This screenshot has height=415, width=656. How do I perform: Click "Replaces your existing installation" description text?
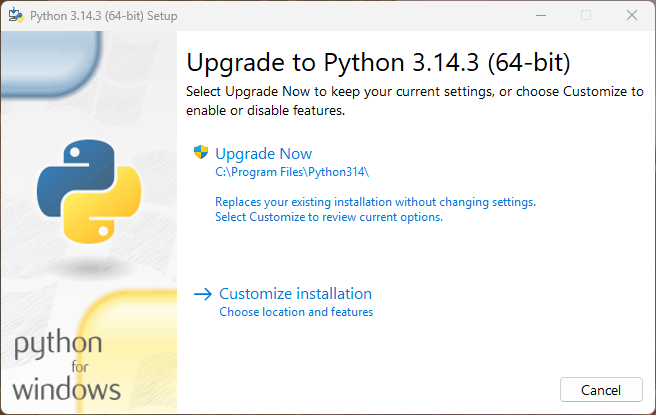[375, 202]
